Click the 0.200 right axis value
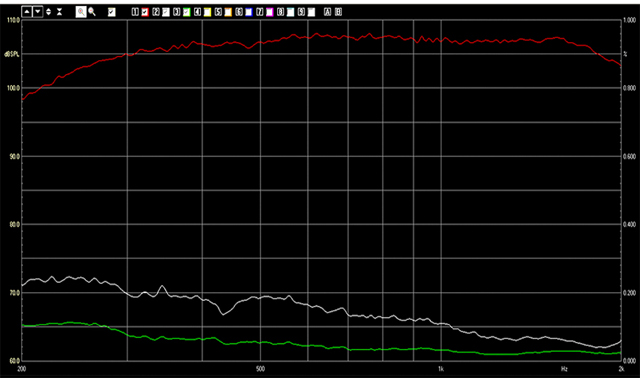The height and width of the screenshot is (378, 640). point(629,293)
